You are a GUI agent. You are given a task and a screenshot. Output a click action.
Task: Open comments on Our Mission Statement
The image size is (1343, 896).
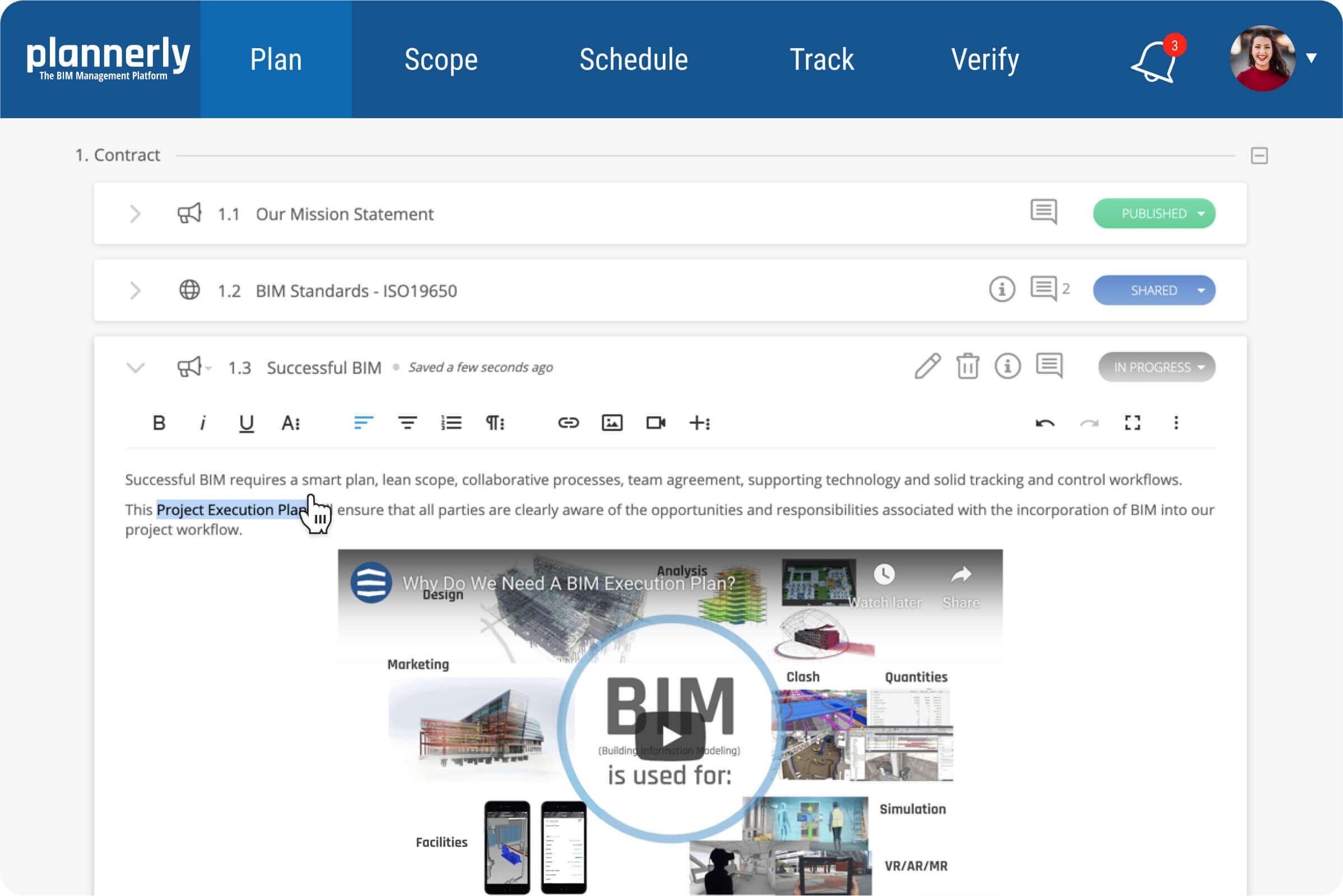pyautogui.click(x=1043, y=212)
